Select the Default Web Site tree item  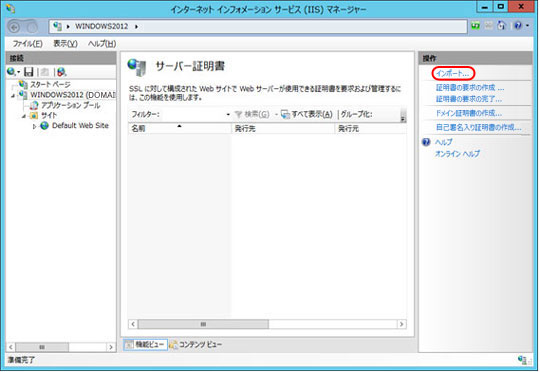coord(80,125)
